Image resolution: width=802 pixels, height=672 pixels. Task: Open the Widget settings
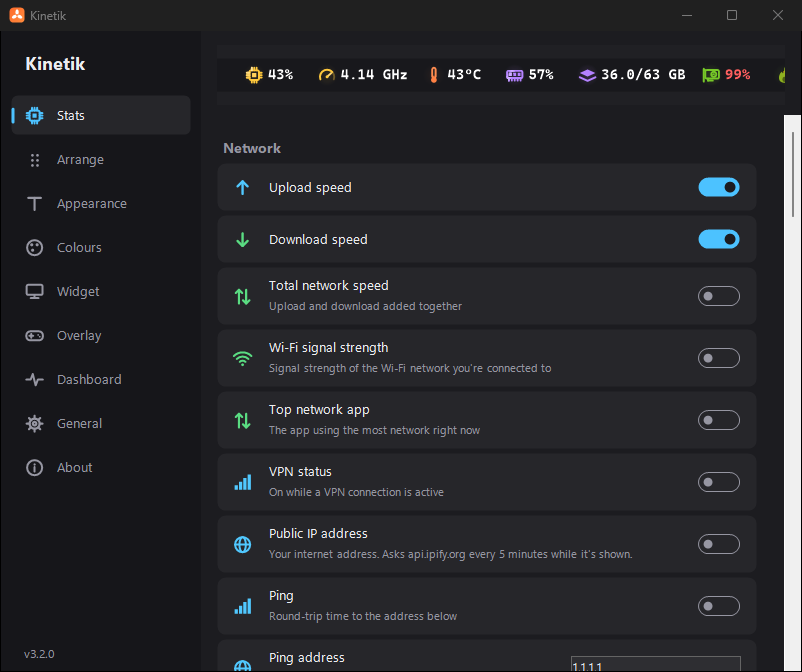click(x=101, y=292)
